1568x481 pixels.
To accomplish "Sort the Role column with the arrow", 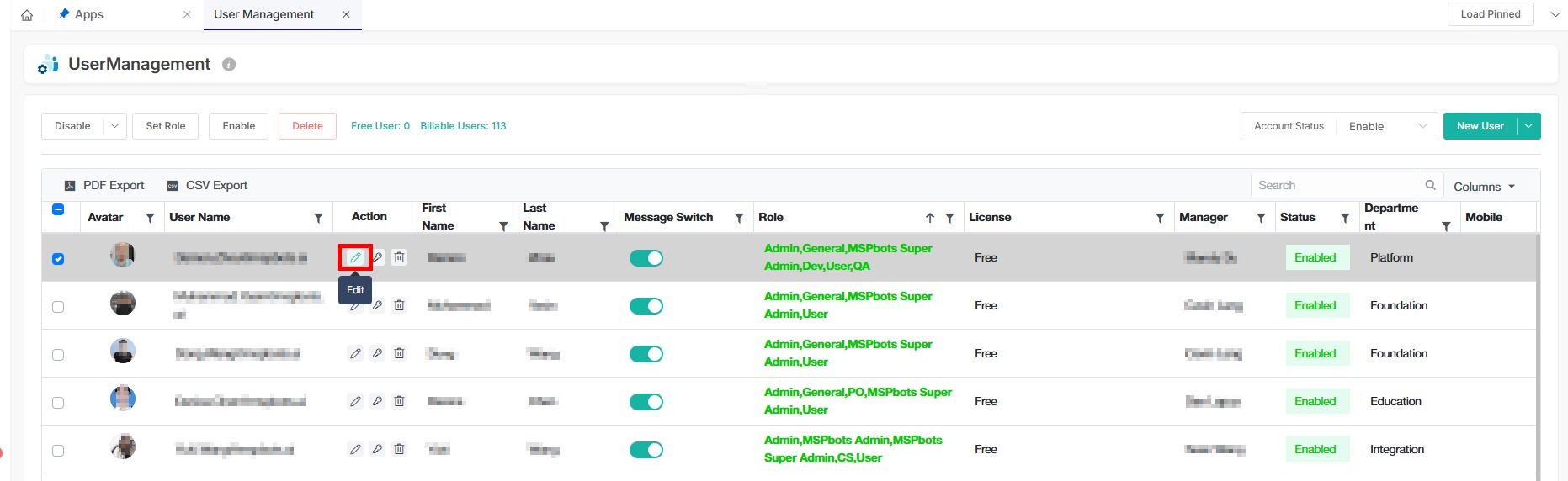I will pos(929,218).
